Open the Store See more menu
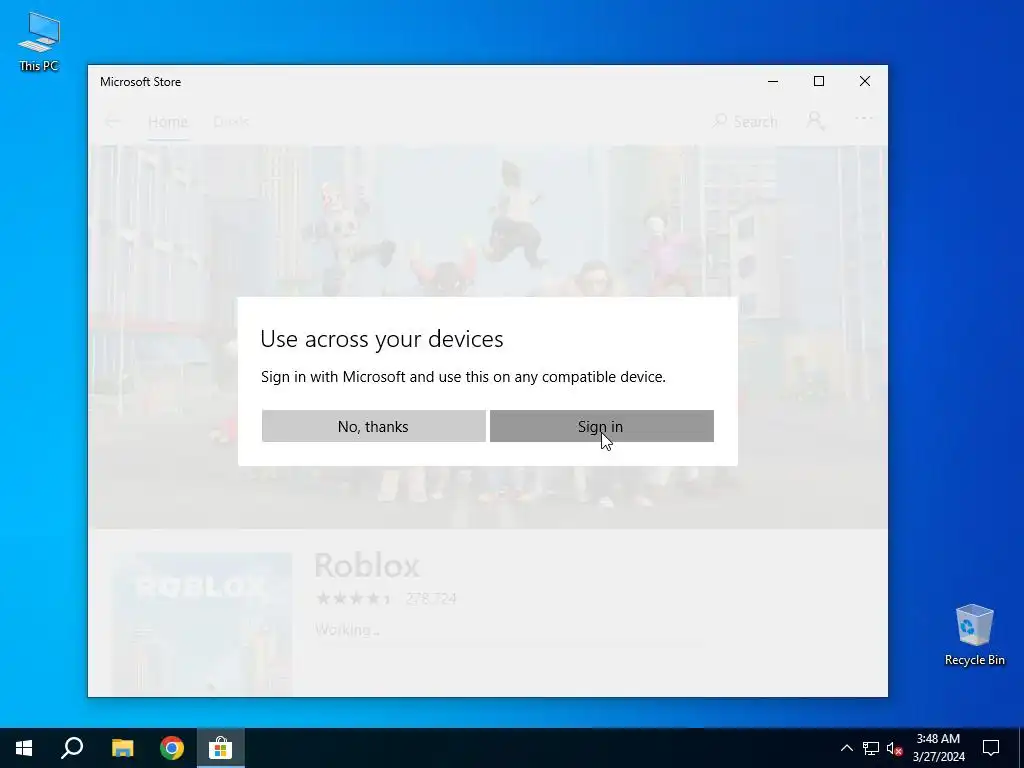1024x768 pixels. click(863, 120)
